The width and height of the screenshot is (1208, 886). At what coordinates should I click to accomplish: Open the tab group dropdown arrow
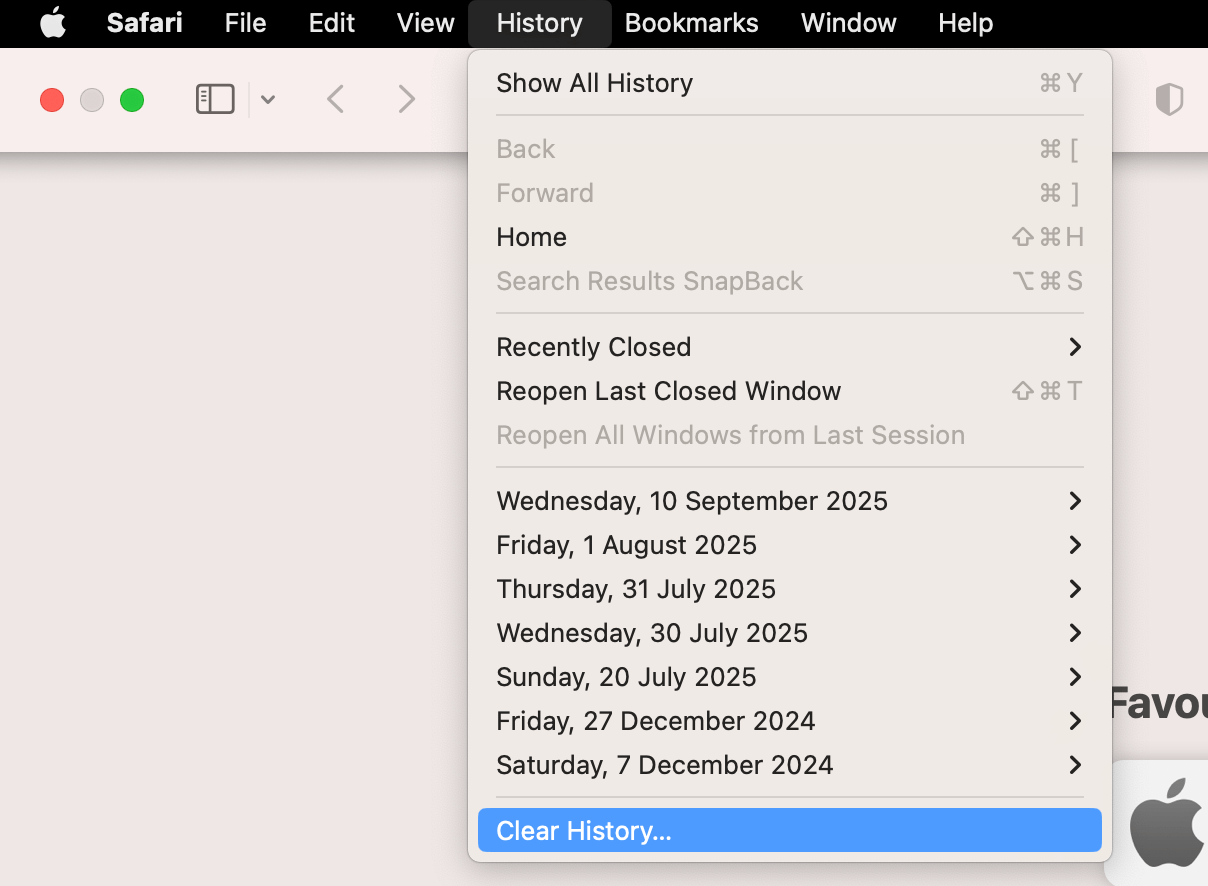click(x=268, y=99)
